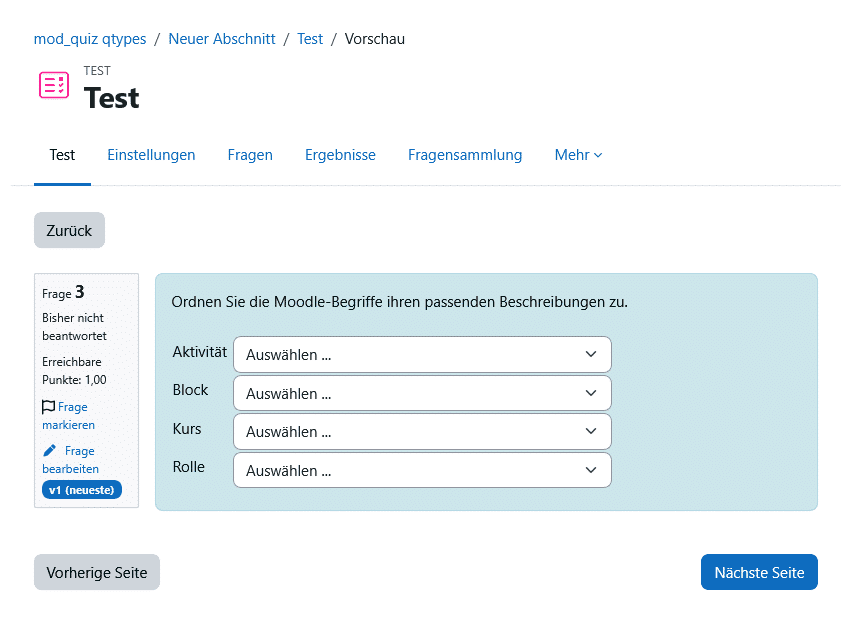846x635 pixels.
Task: Open the Ergebnisse tab
Action: pyautogui.click(x=340, y=155)
